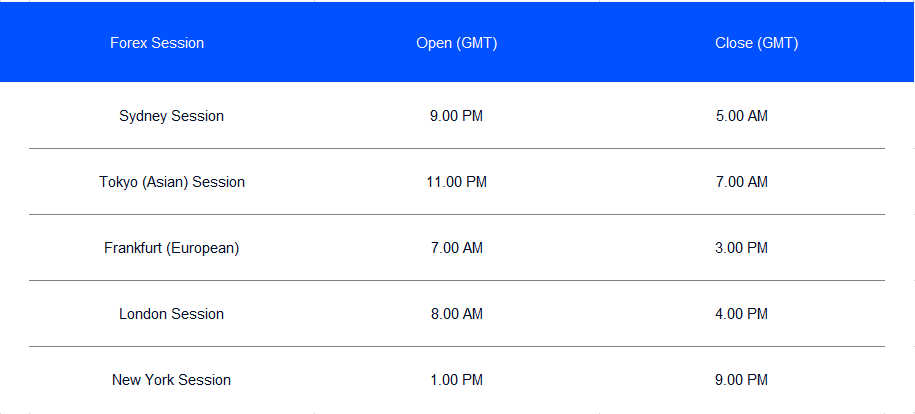Viewport: 915px width, 414px height.
Task: Select the New York Session label
Action: (171, 380)
